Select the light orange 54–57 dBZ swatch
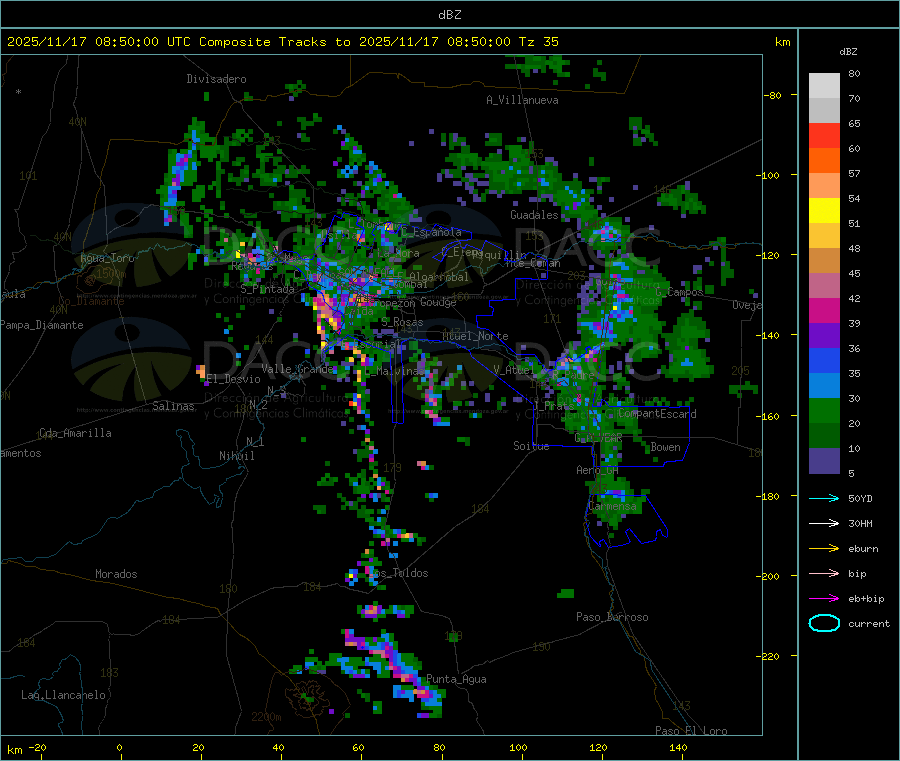Image resolution: width=900 pixels, height=761 pixels. pyautogui.click(x=824, y=185)
